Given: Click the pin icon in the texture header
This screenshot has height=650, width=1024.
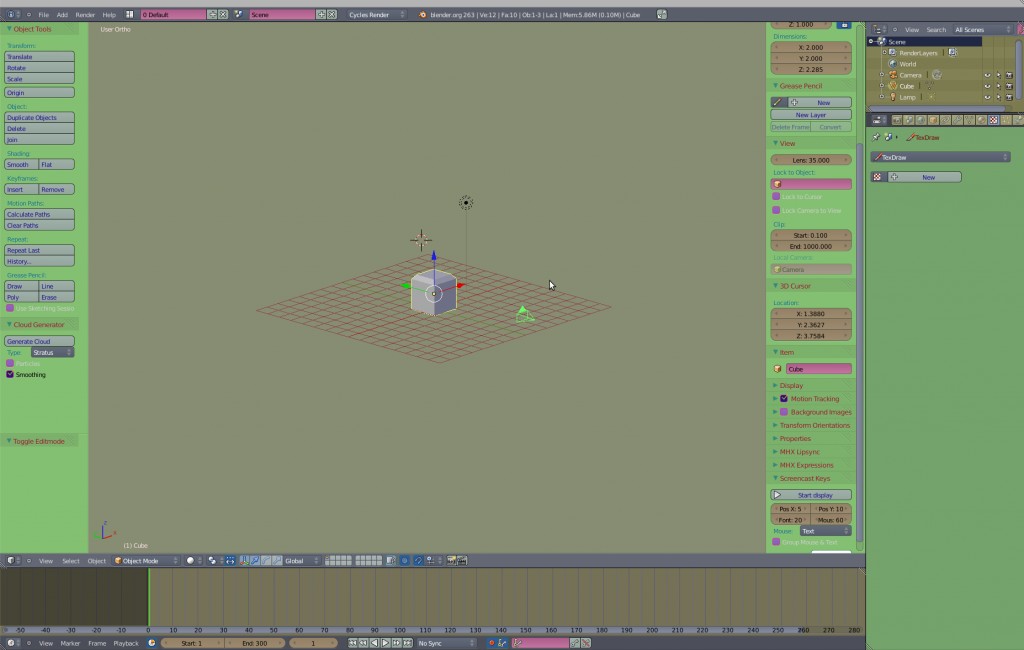Looking at the screenshot, I should point(875,137).
